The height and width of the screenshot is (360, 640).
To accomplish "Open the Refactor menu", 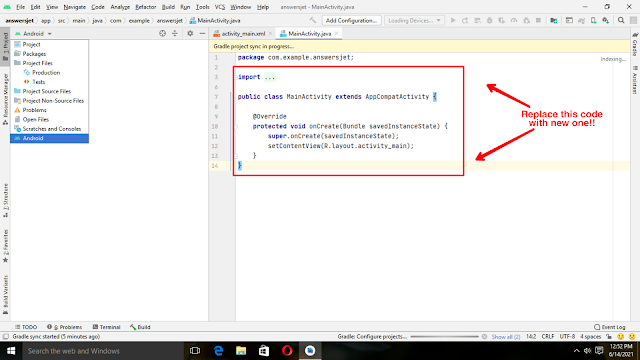I will click(146, 7).
